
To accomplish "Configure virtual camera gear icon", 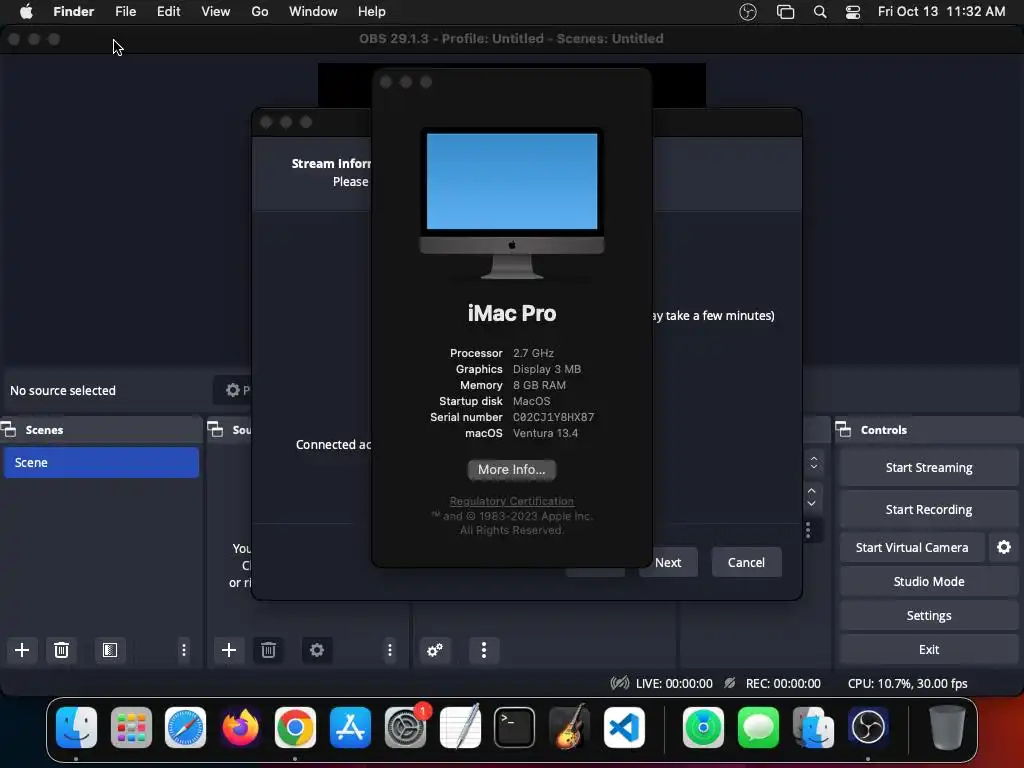I will point(1004,547).
